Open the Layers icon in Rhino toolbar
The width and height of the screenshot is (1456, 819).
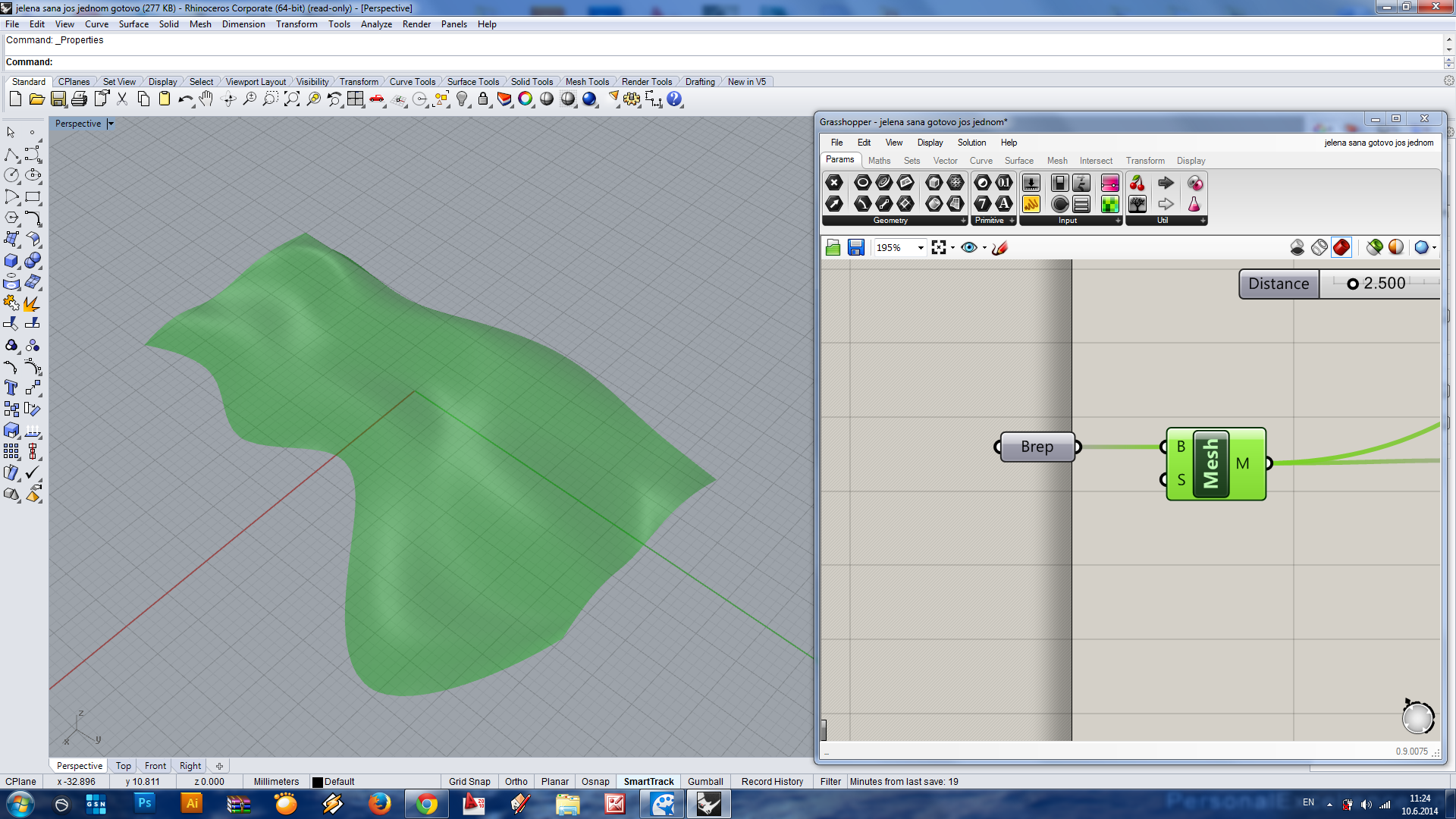(x=504, y=99)
